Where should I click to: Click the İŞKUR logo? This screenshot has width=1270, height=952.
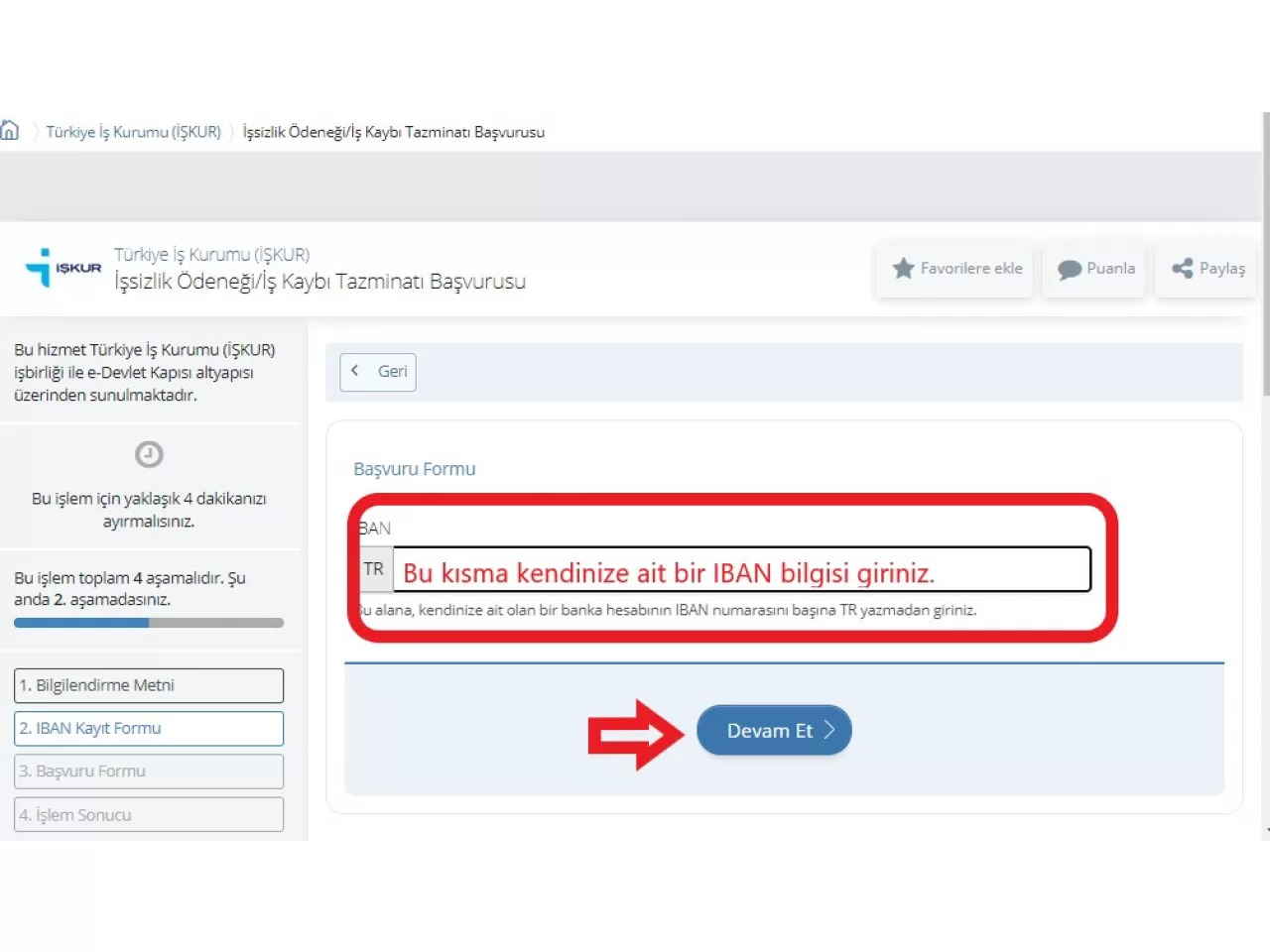point(63,268)
